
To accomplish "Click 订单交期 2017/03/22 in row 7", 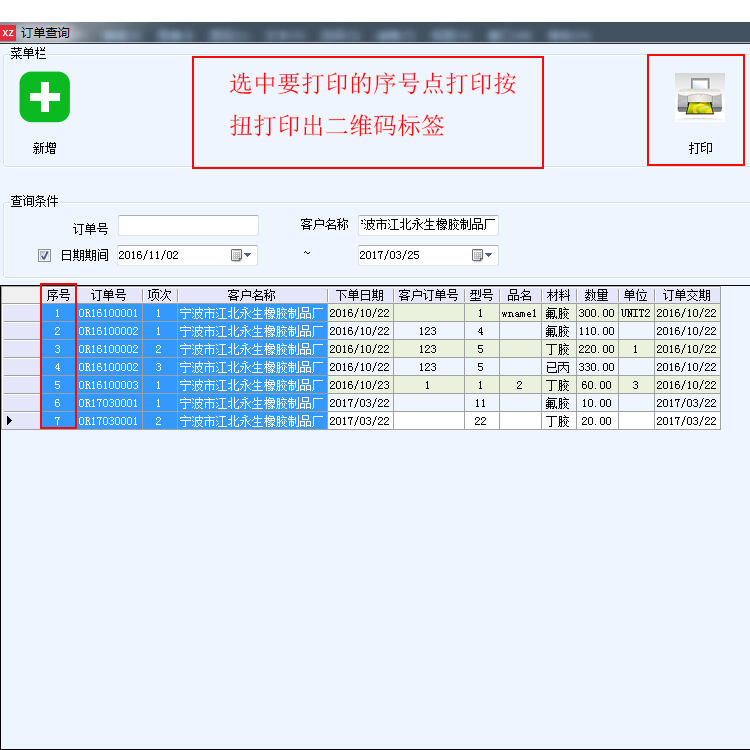I will pyautogui.click(x=687, y=421).
